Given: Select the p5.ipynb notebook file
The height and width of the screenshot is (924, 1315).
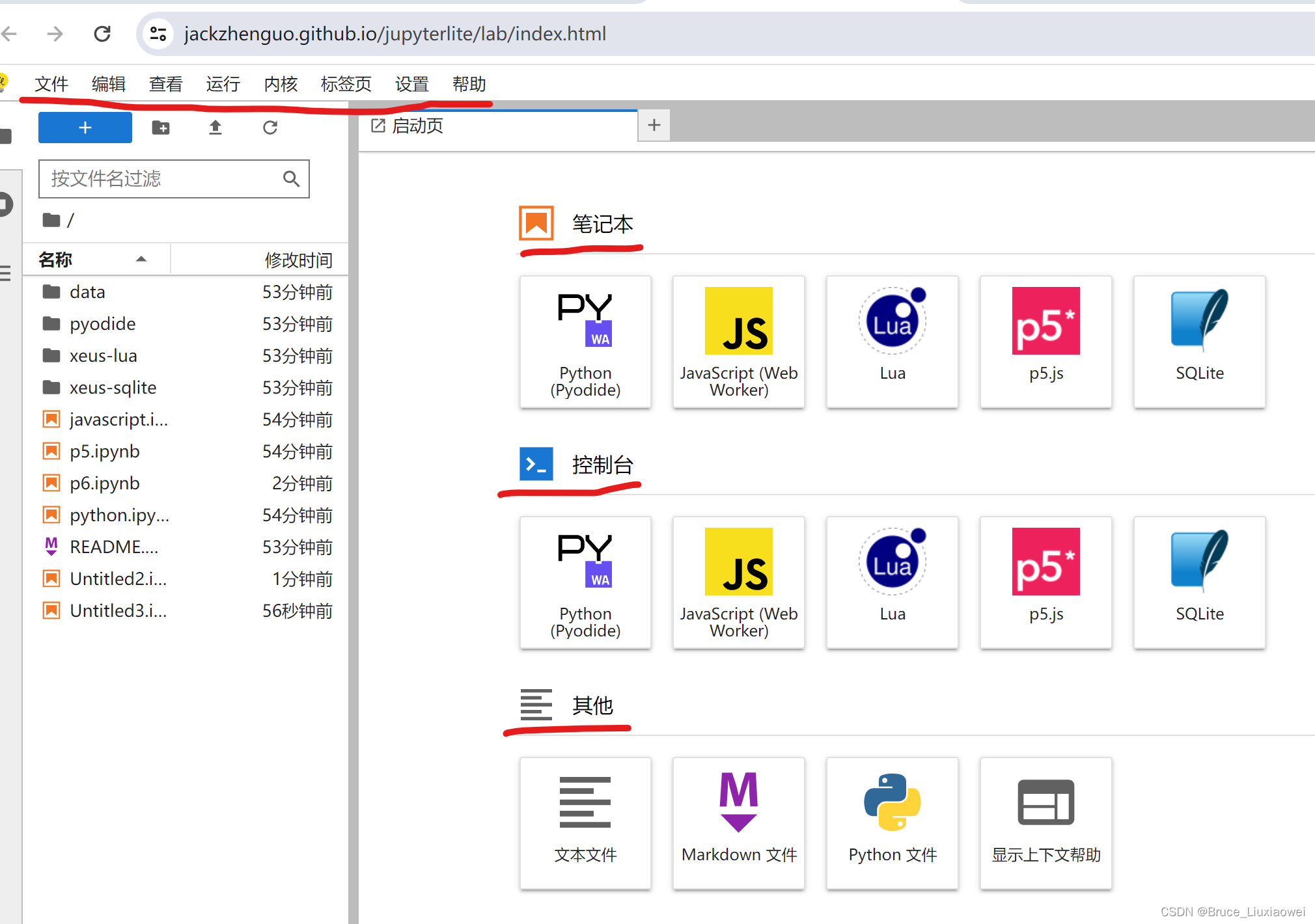Looking at the screenshot, I should tap(186, 451).
